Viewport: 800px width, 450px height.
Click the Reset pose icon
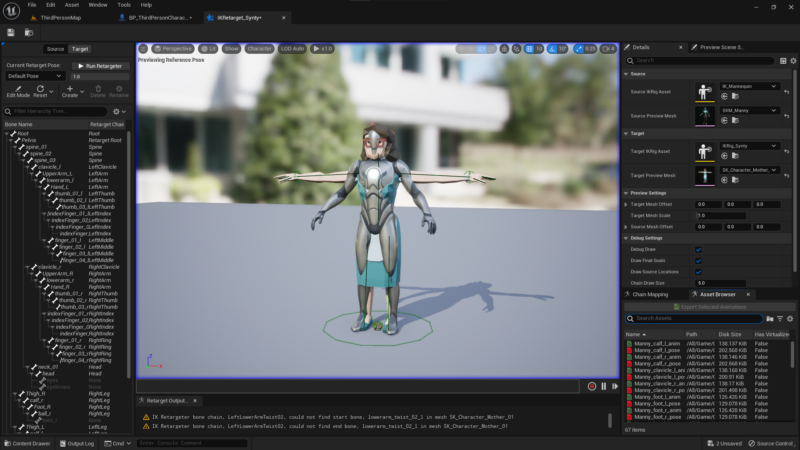(40, 88)
